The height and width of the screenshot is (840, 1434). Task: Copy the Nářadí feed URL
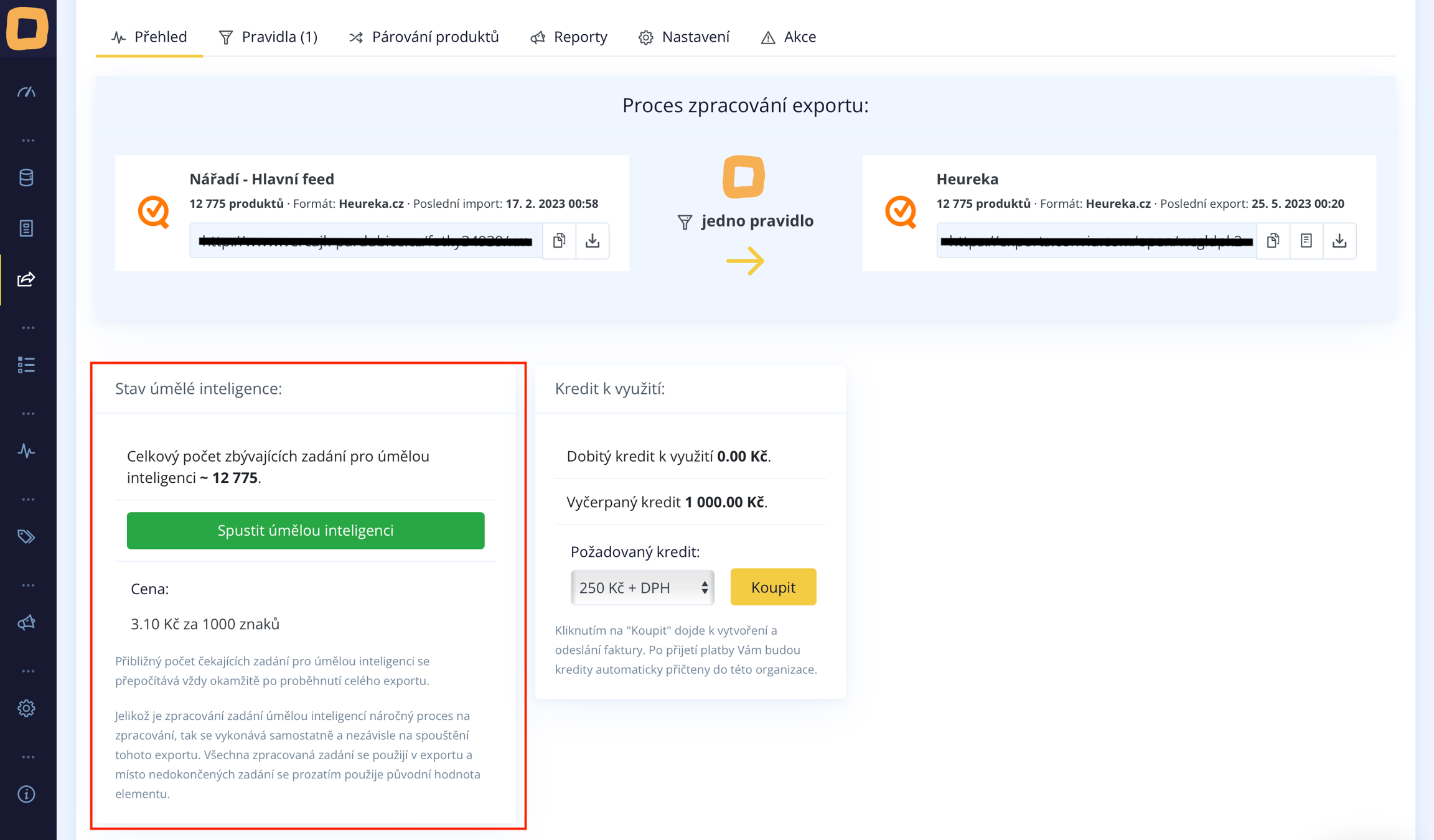pyautogui.click(x=559, y=241)
